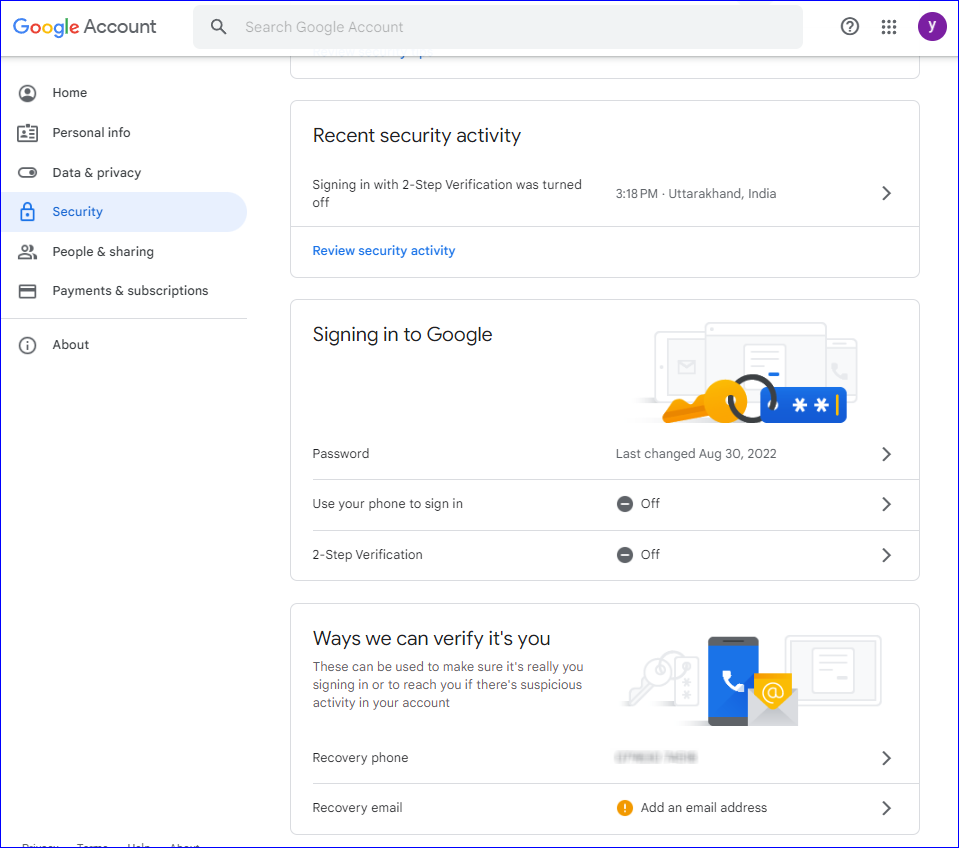
Task: Open the Google apps grid
Action: [888, 27]
